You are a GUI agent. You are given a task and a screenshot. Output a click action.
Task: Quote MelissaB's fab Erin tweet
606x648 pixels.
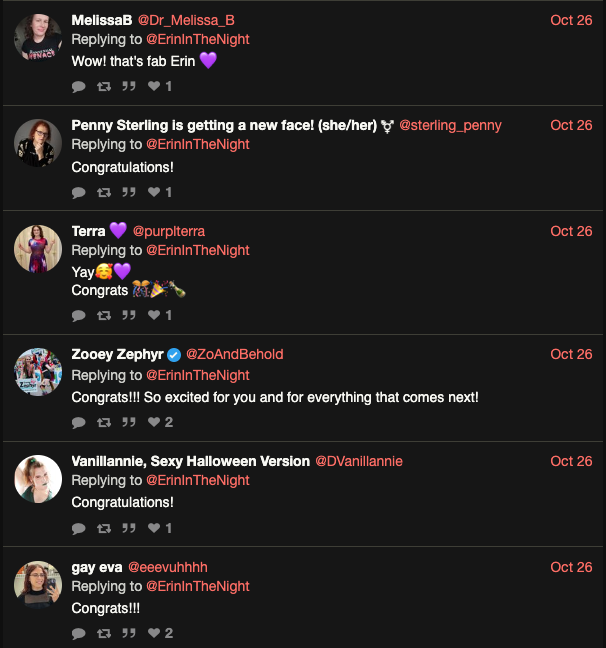click(128, 86)
